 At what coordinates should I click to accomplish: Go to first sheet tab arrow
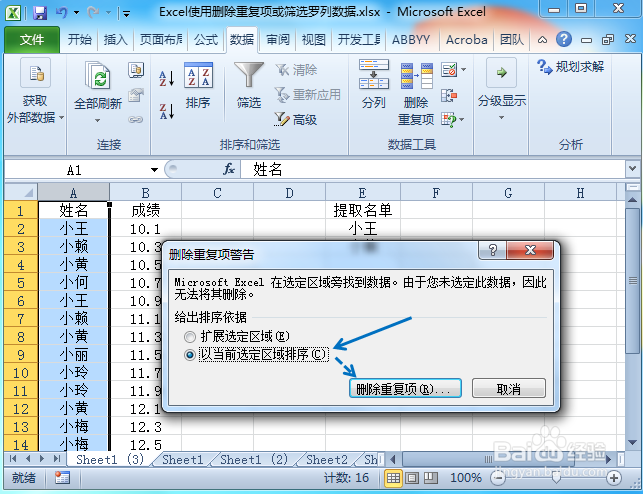tap(13, 459)
